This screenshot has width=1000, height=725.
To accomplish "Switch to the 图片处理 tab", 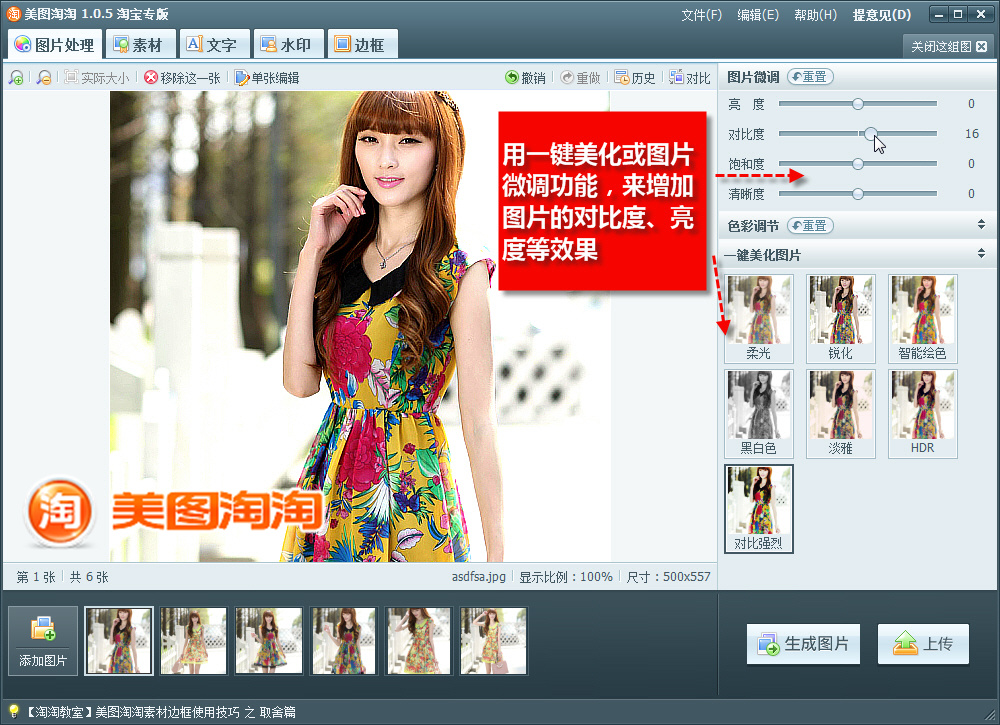I will (x=55, y=45).
